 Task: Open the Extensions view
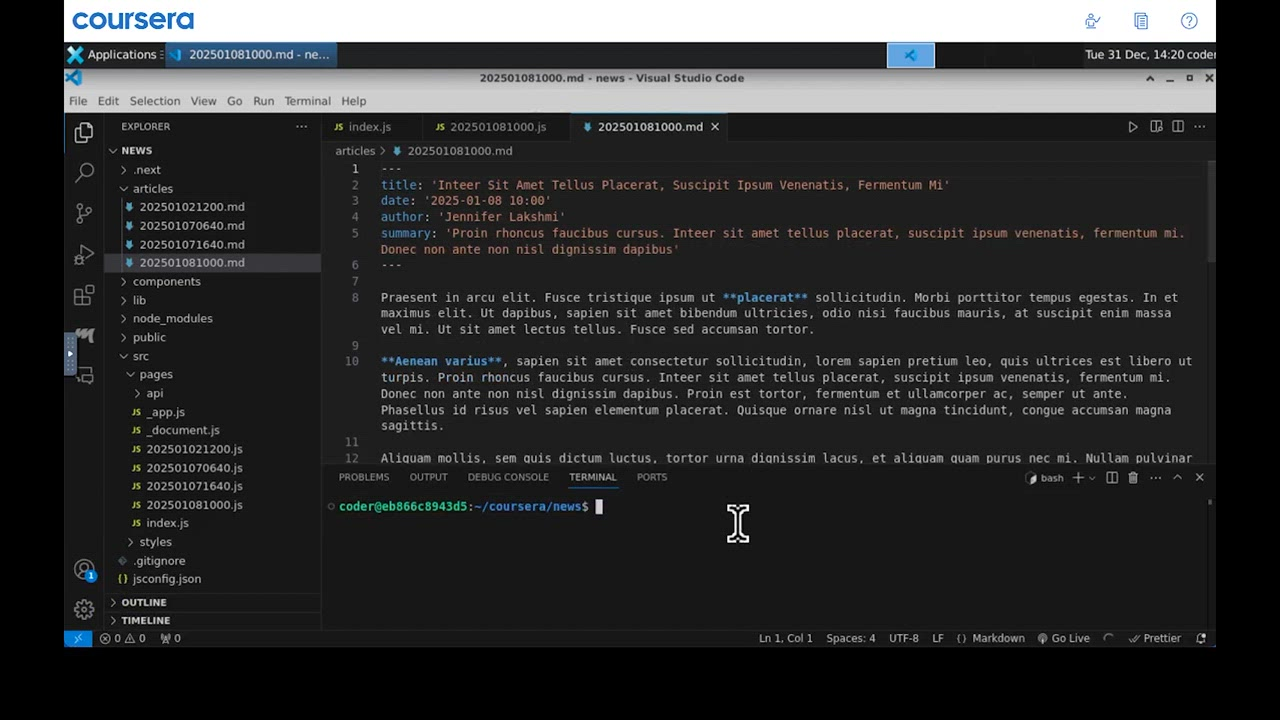(84, 296)
